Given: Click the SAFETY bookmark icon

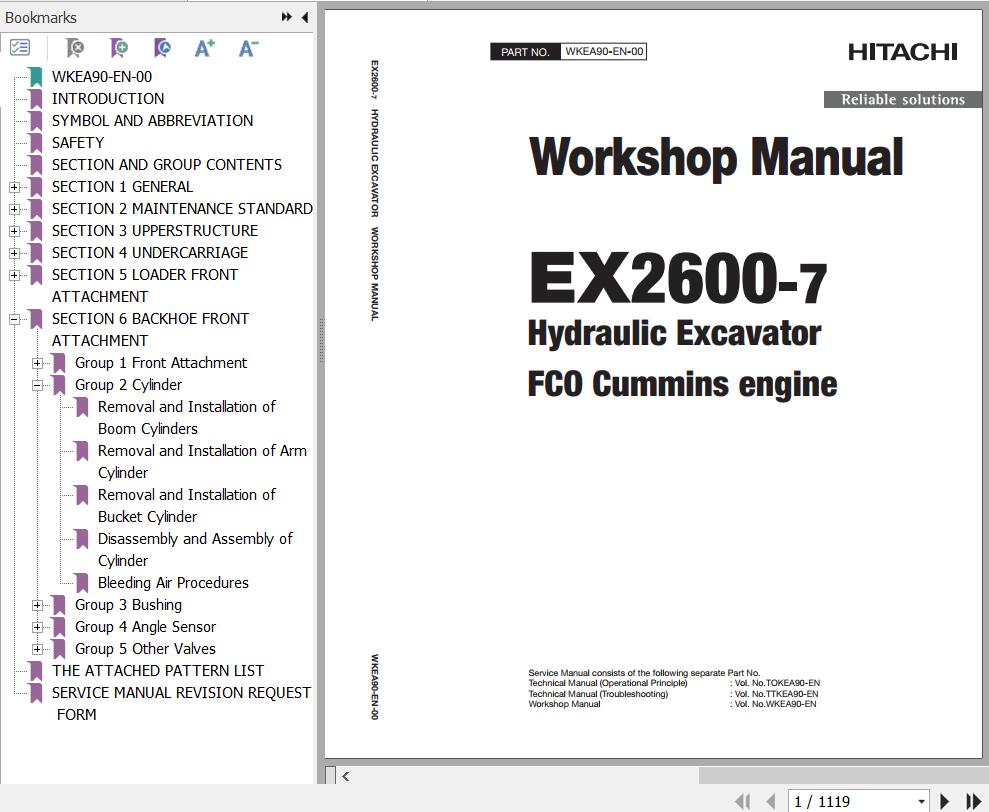Looking at the screenshot, I should coord(36,143).
